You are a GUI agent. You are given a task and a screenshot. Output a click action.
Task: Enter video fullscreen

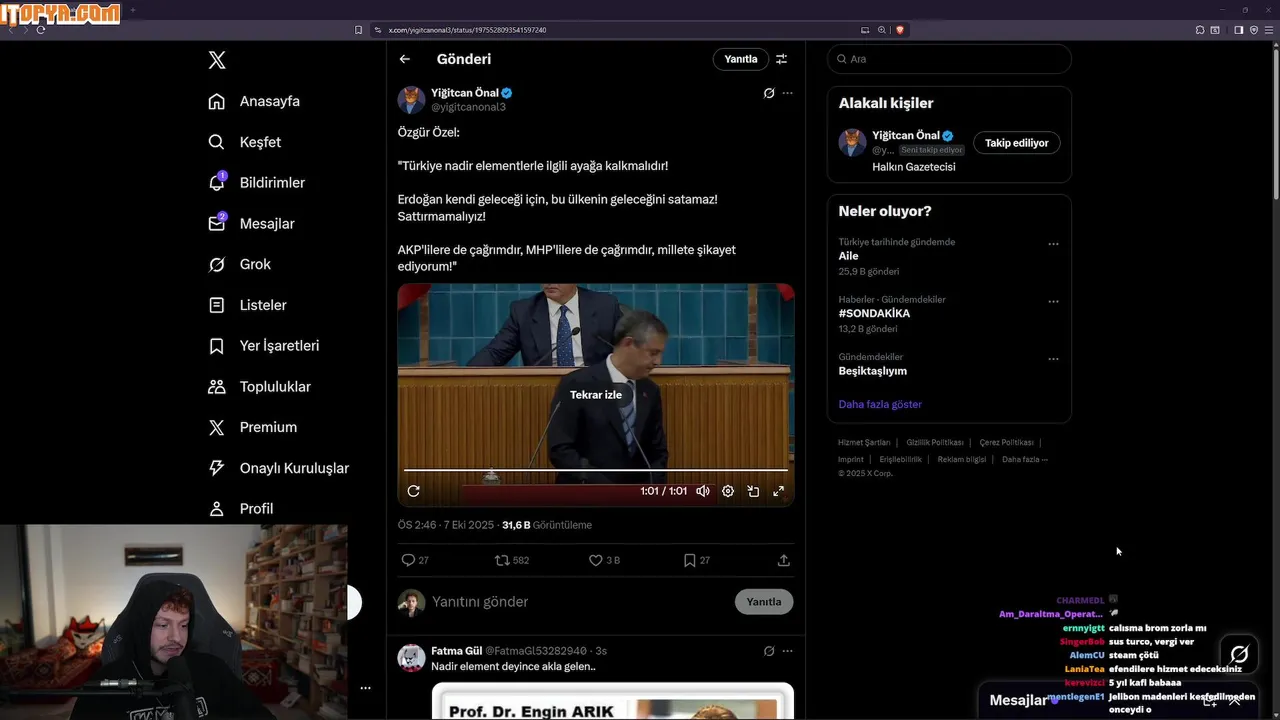(x=779, y=491)
